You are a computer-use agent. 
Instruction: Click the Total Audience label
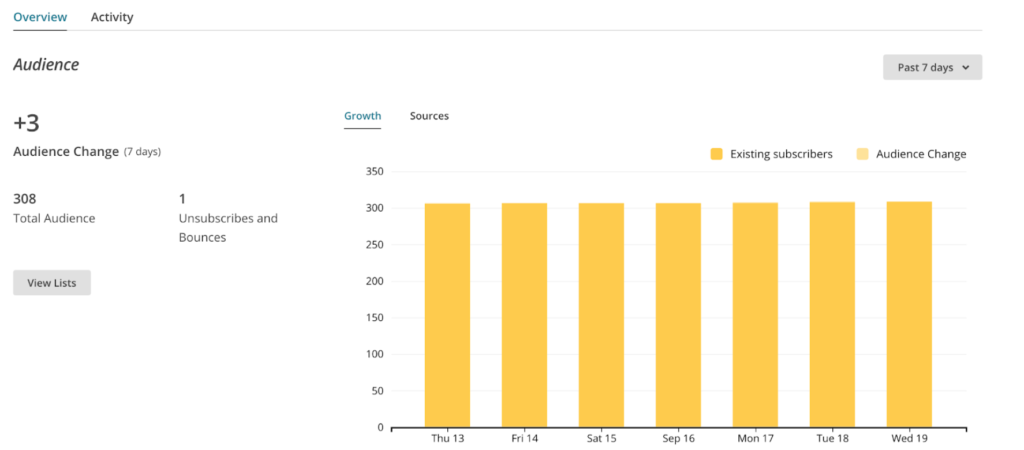54,218
